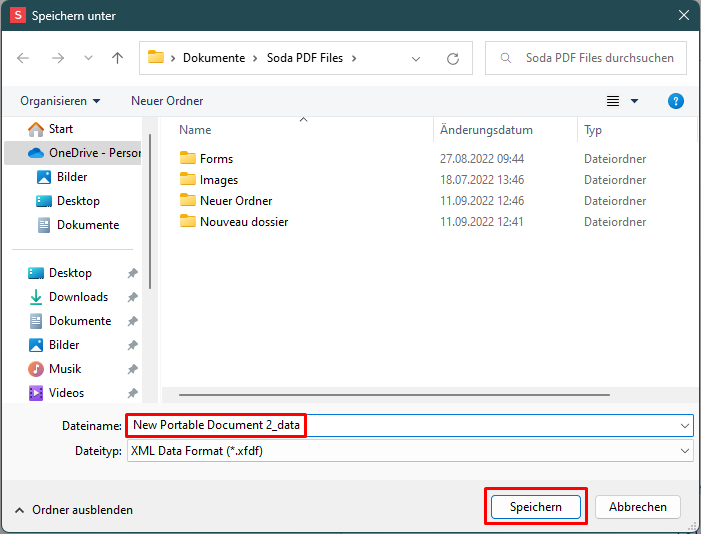701x534 pixels.
Task: Open Bilder under OneDrive
Action: 72,177
